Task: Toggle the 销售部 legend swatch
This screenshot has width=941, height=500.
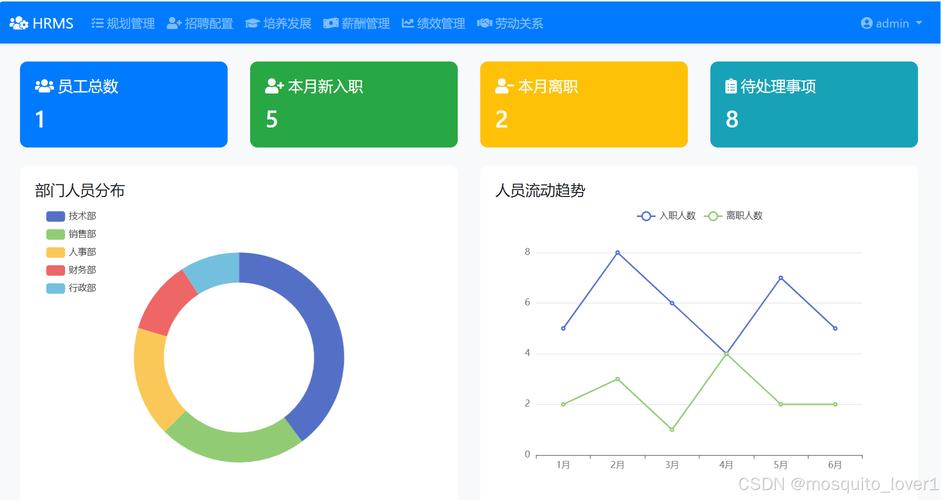Action: pos(55,234)
